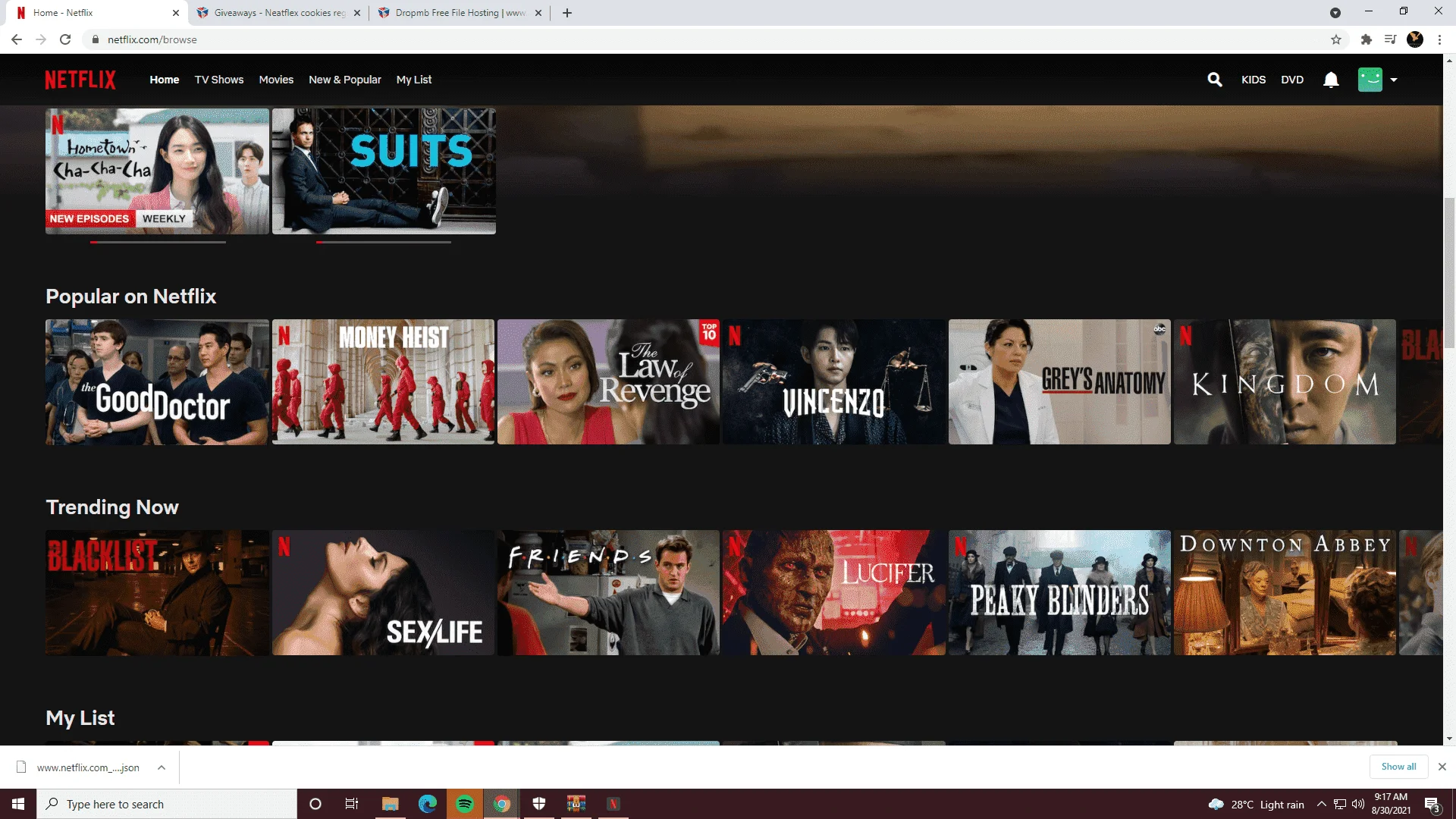Open Task View on the taskbar
1456x819 pixels.
pyautogui.click(x=352, y=804)
